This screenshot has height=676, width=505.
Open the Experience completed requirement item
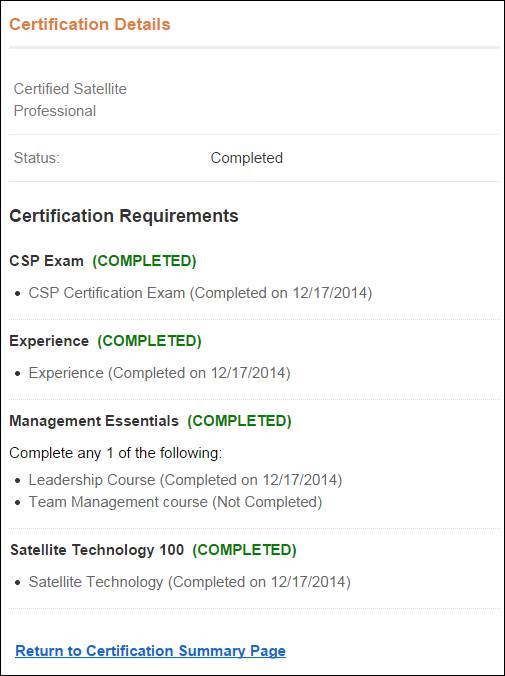160,373
